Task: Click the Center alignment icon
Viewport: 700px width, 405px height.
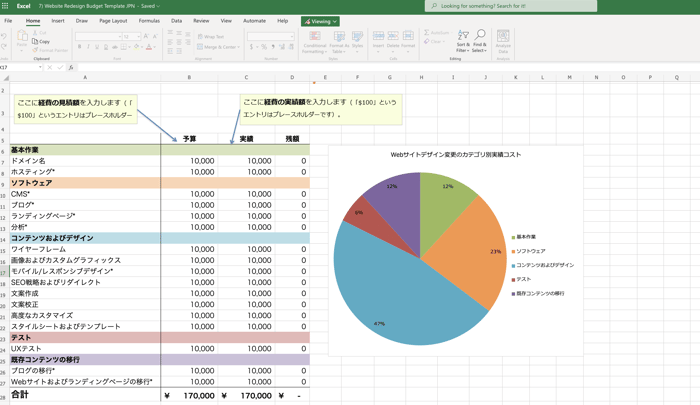Action: pyautogui.click(x=179, y=42)
